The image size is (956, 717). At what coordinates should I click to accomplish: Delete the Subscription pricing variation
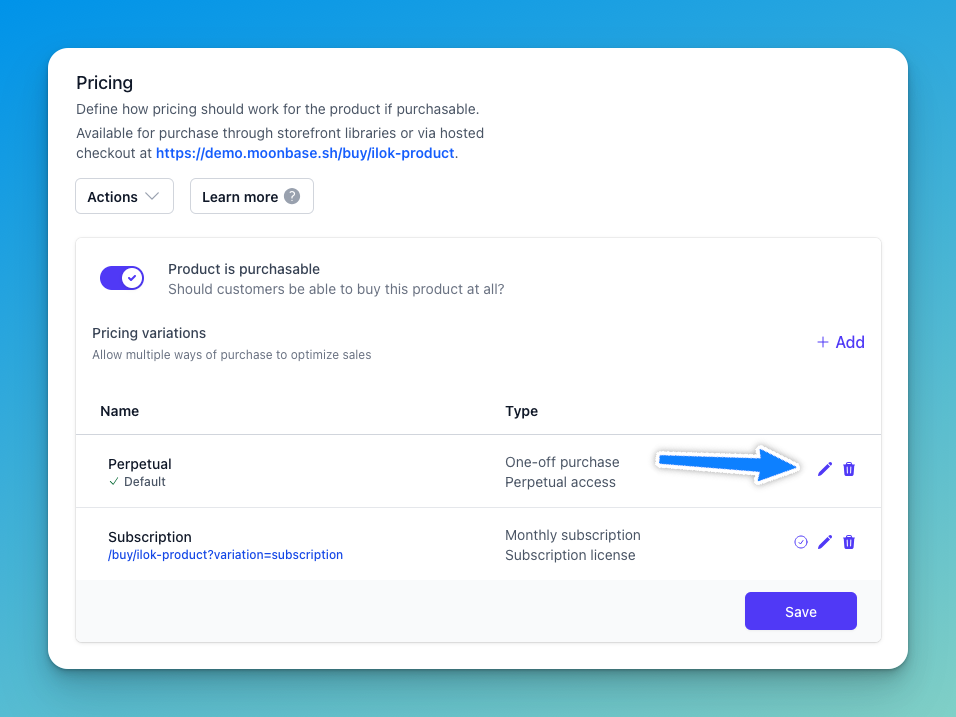(x=849, y=542)
